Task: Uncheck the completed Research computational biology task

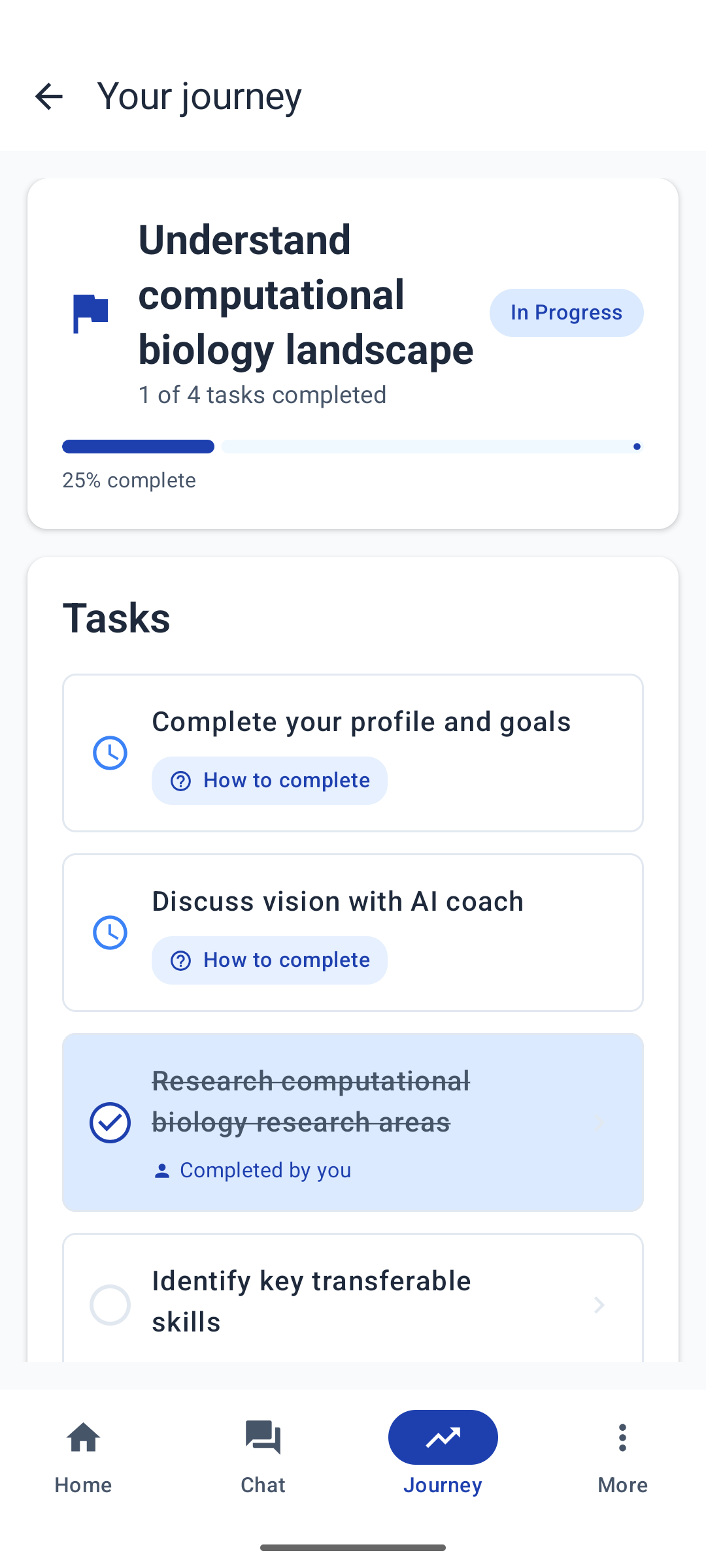Action: [x=110, y=1122]
